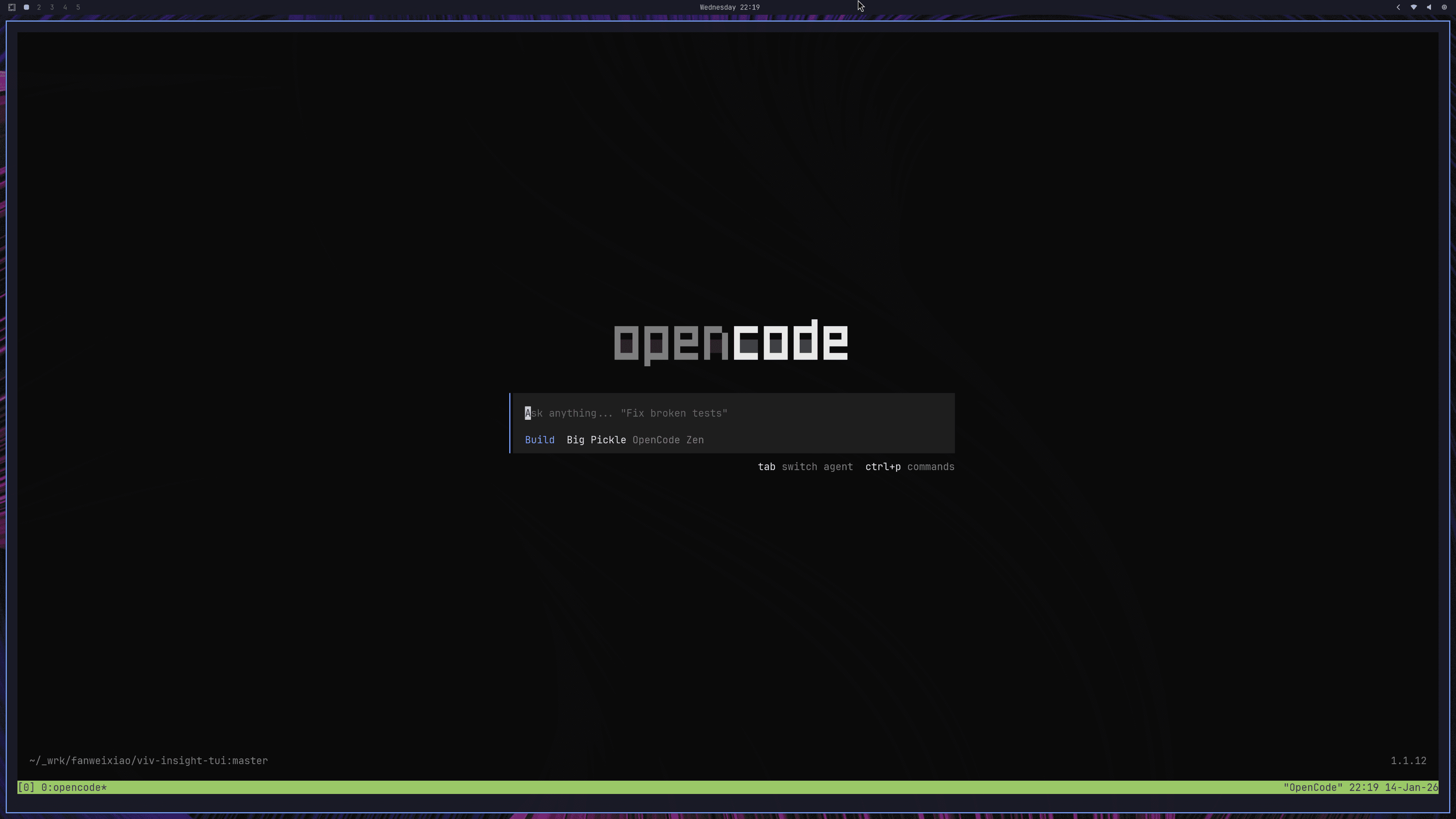
Task: Click the version number 1.1.12
Action: [x=1408, y=761]
